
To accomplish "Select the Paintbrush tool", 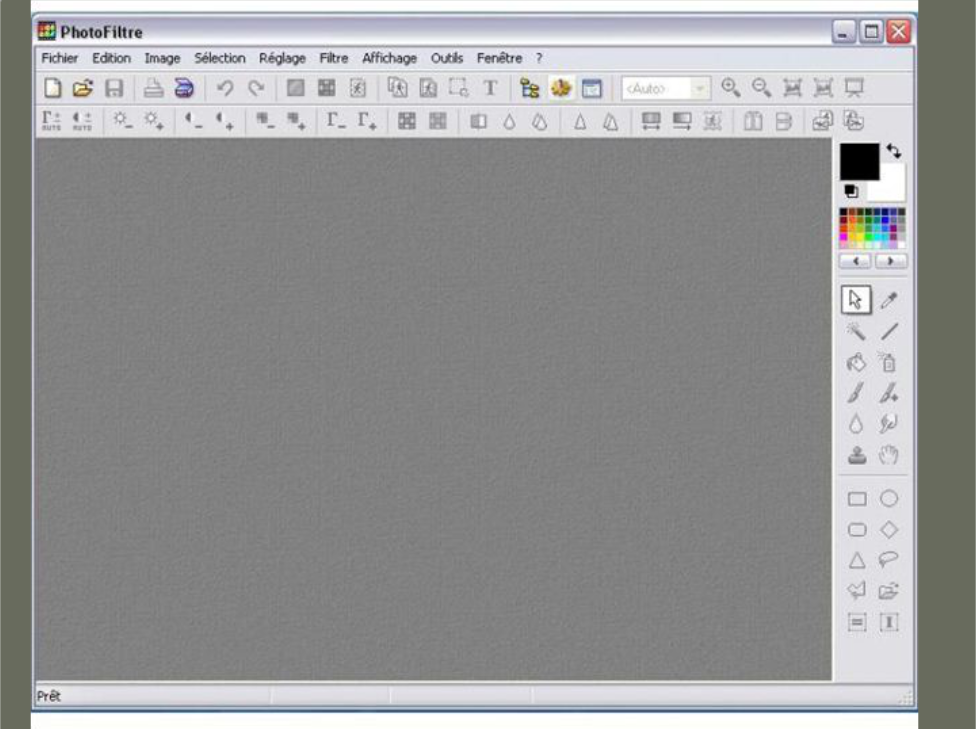I will [856, 393].
